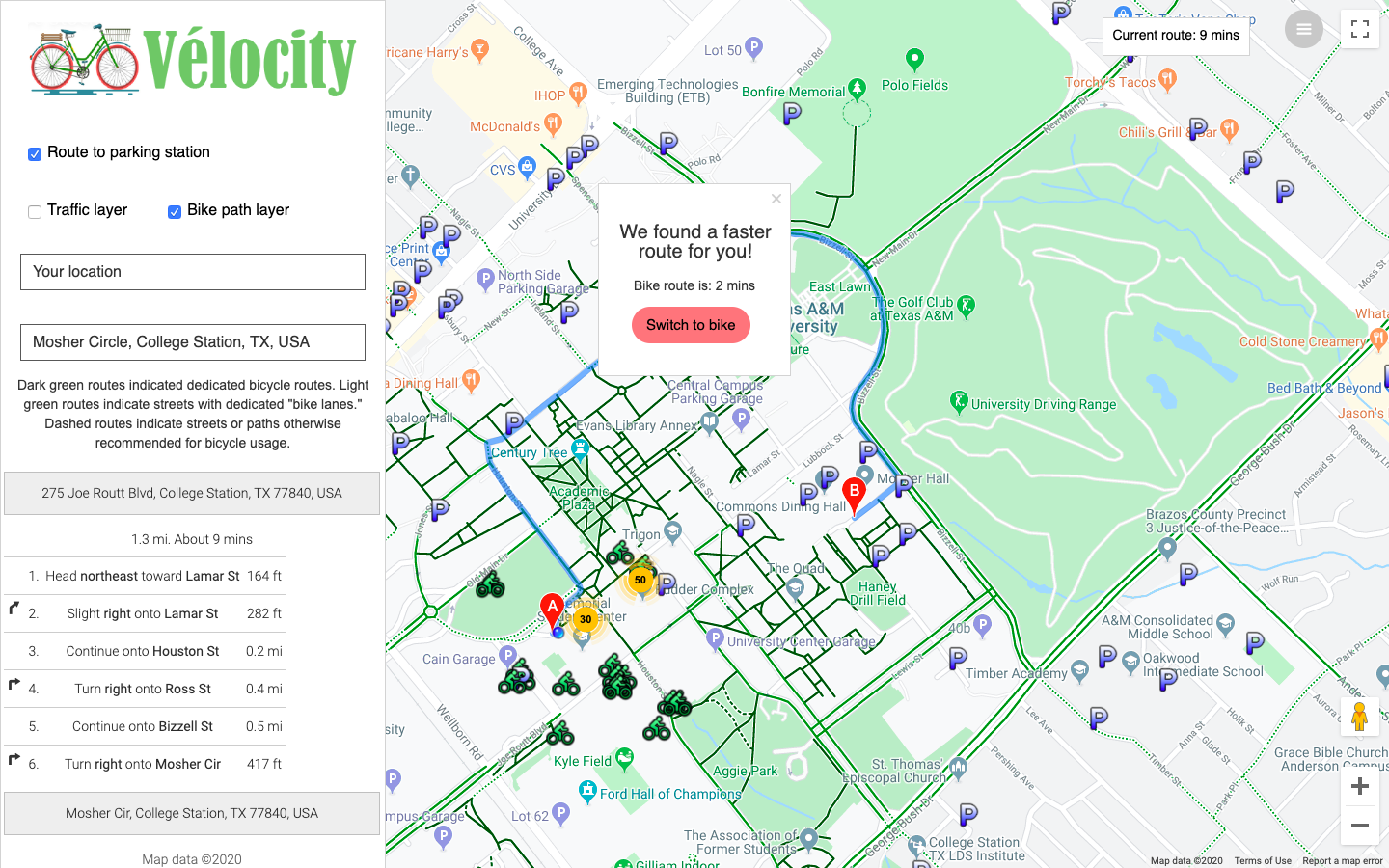Click the Your location input field
Screen dimensions: 1389x868
tap(193, 272)
